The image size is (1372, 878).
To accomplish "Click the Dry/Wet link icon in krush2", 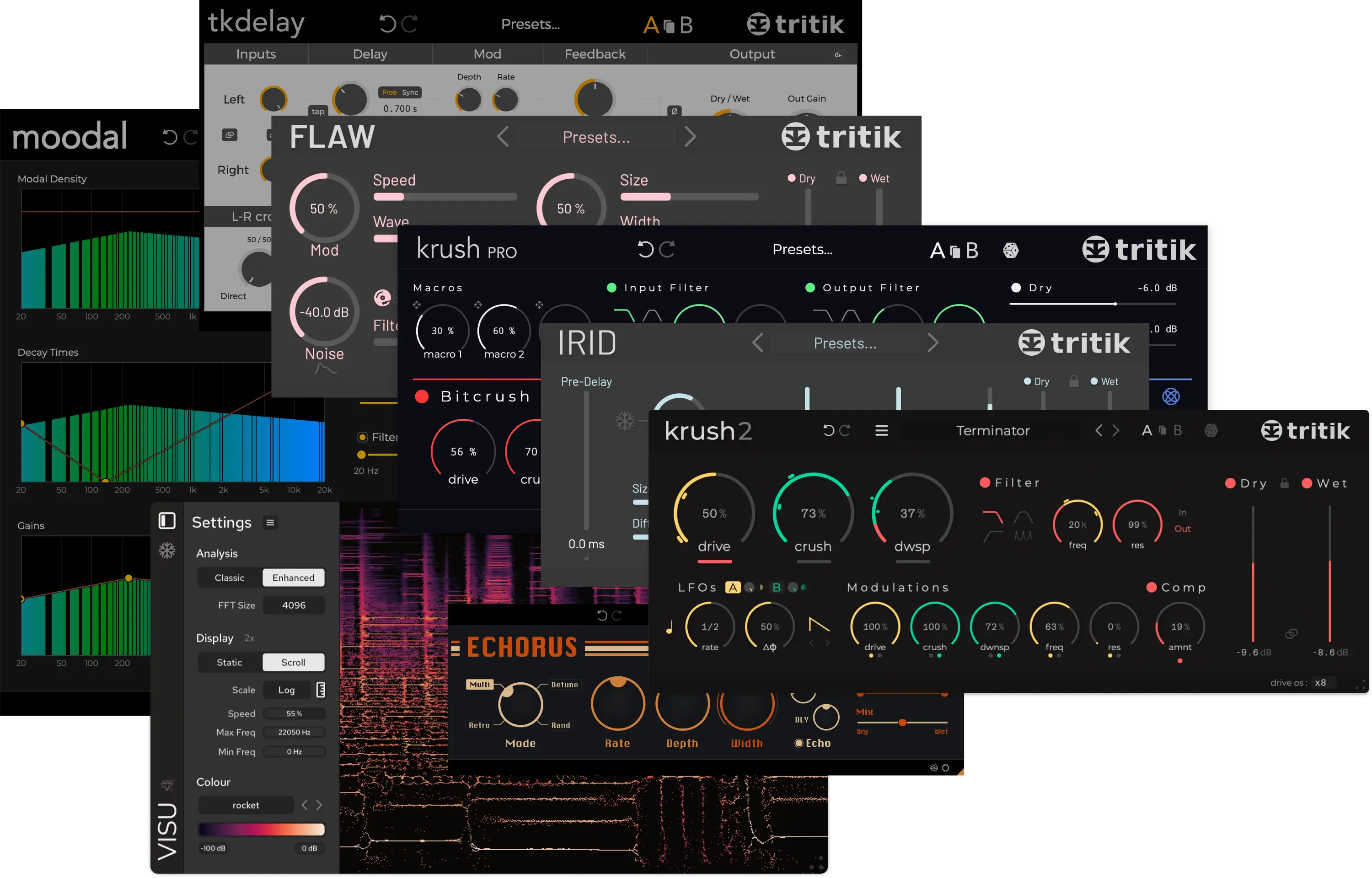I will [x=1291, y=634].
